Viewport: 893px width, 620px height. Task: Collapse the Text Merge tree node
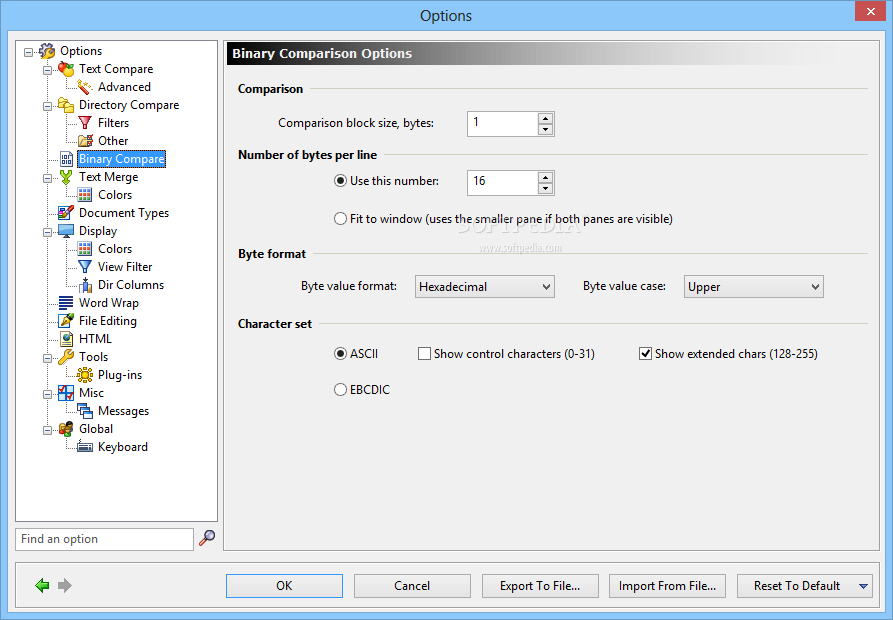[47, 178]
